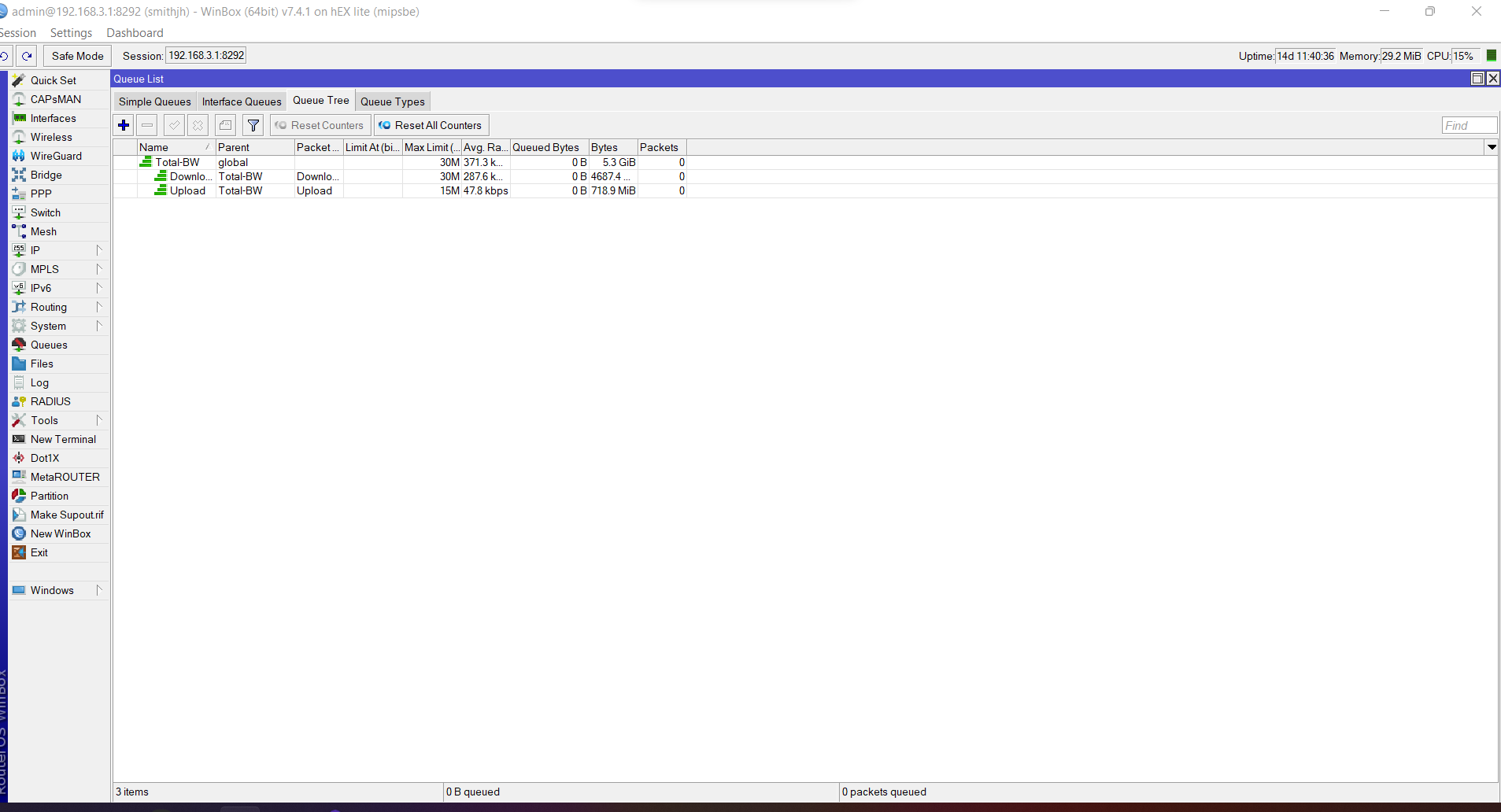Switch to the Queue Tree tab
The image size is (1501, 812).
click(321, 100)
